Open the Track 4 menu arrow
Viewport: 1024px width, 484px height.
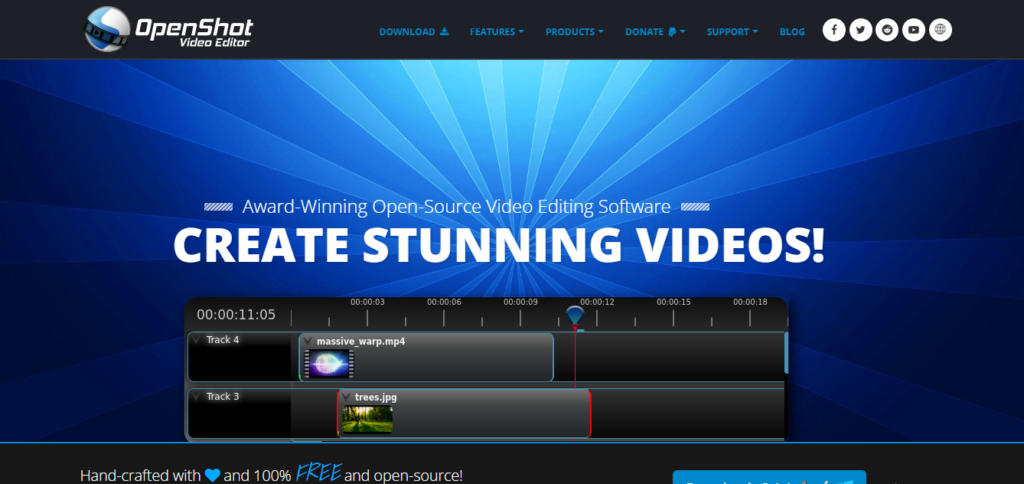196,340
